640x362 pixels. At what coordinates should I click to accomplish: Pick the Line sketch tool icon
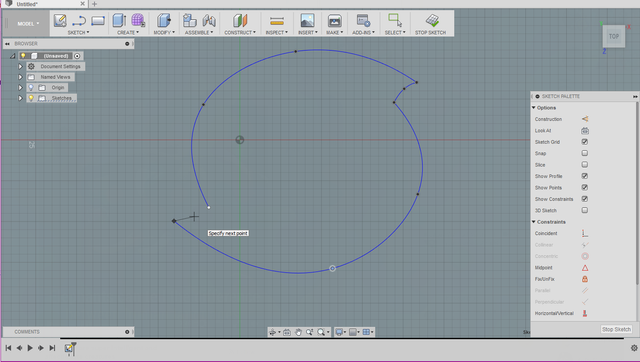click(x=79, y=20)
